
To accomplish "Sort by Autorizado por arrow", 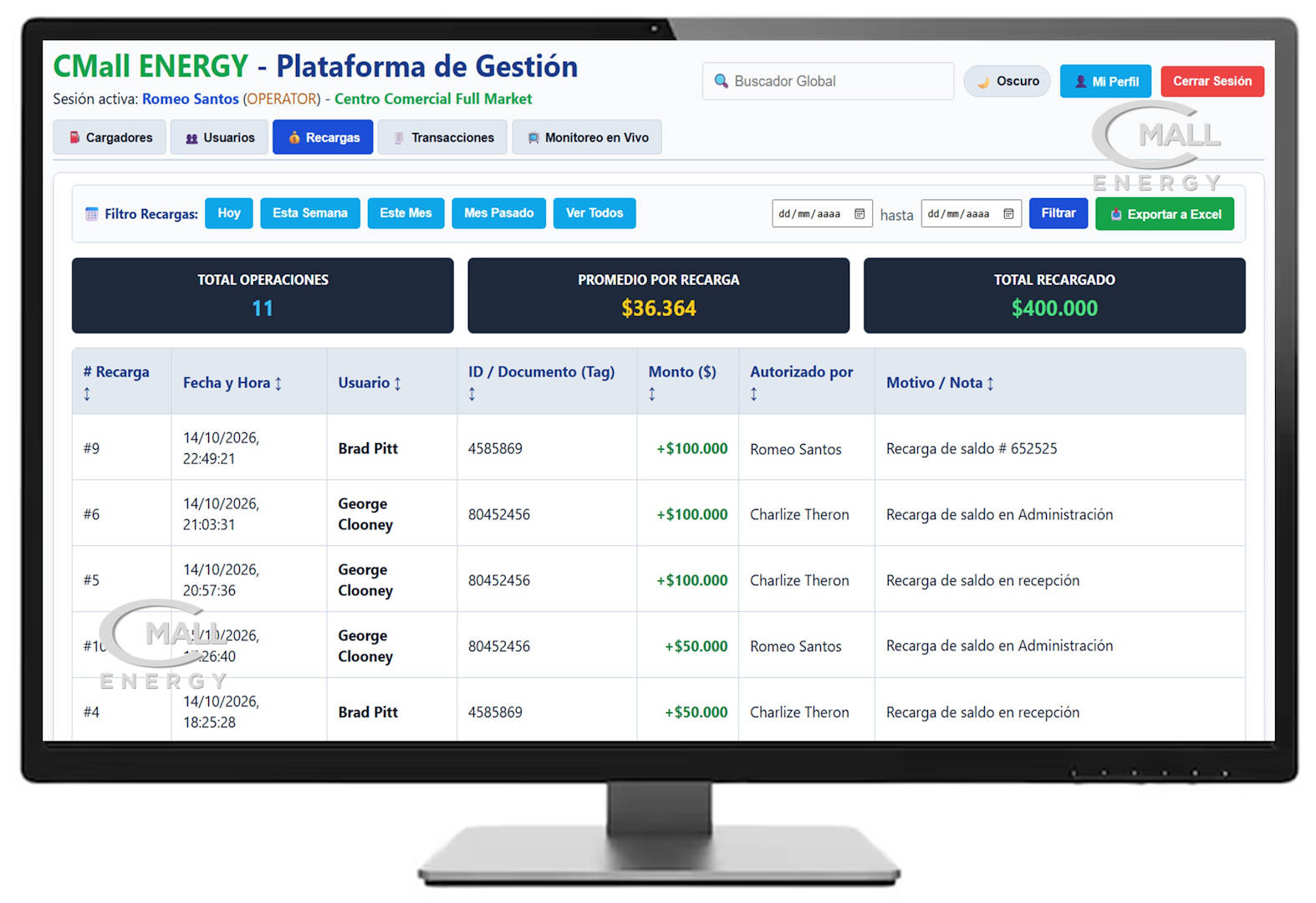I will (754, 394).
